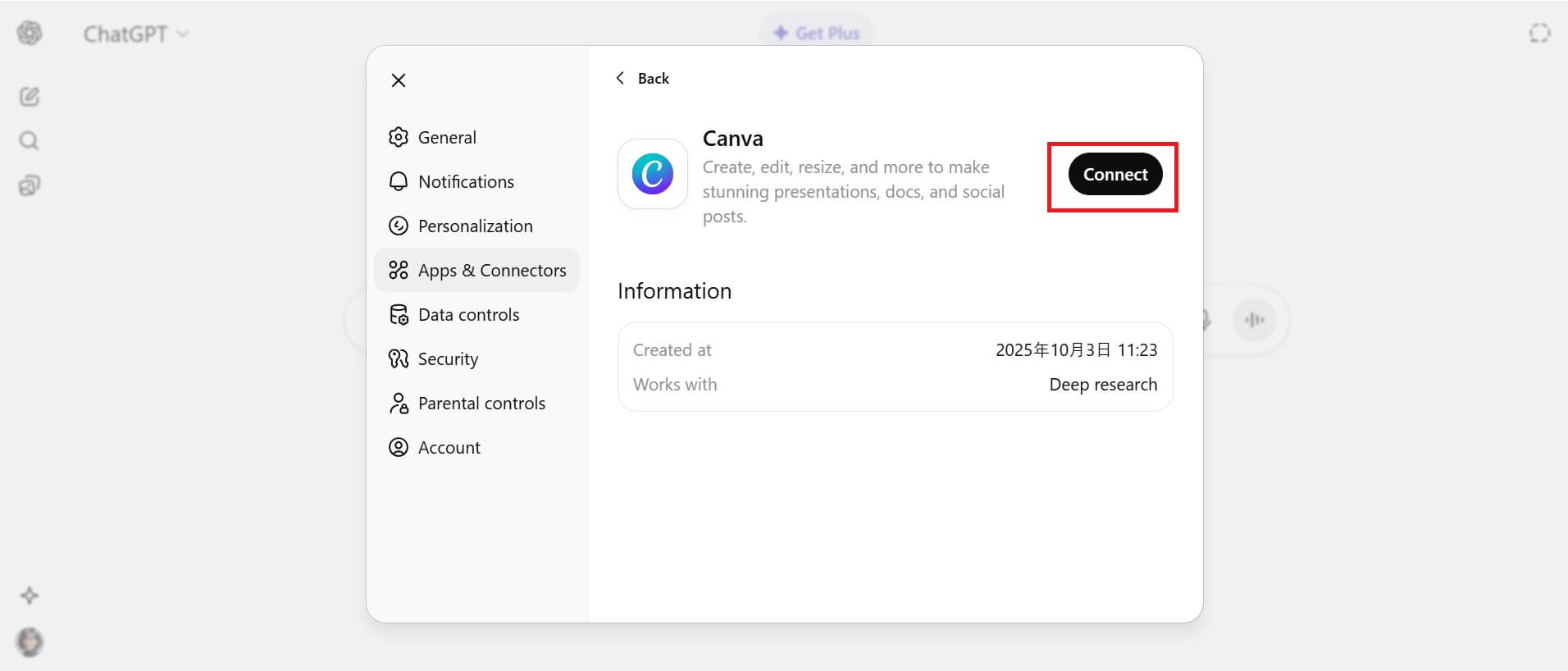Open the library images icon in sidebar
1568x671 pixels.
point(30,185)
